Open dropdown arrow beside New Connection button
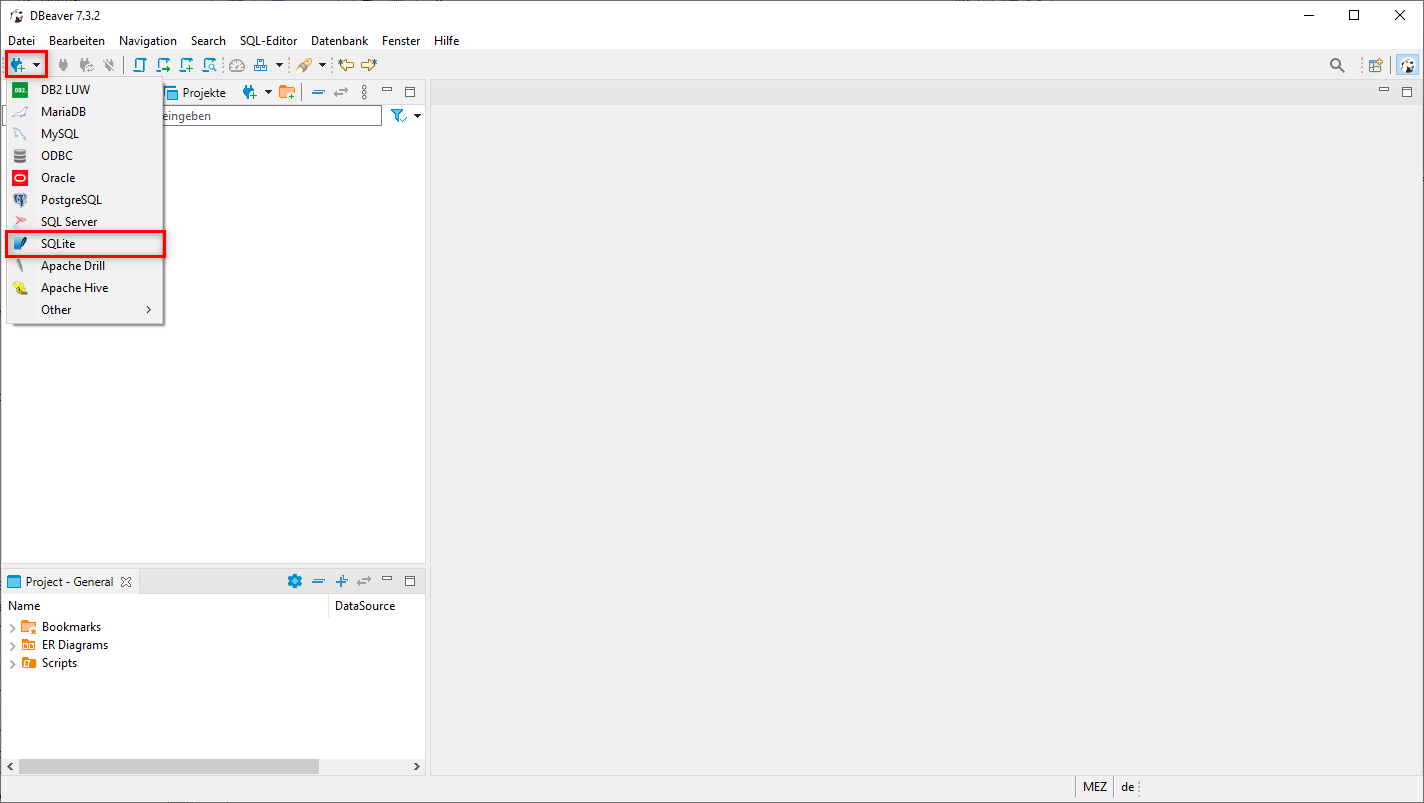The image size is (1424, 803). (36, 64)
